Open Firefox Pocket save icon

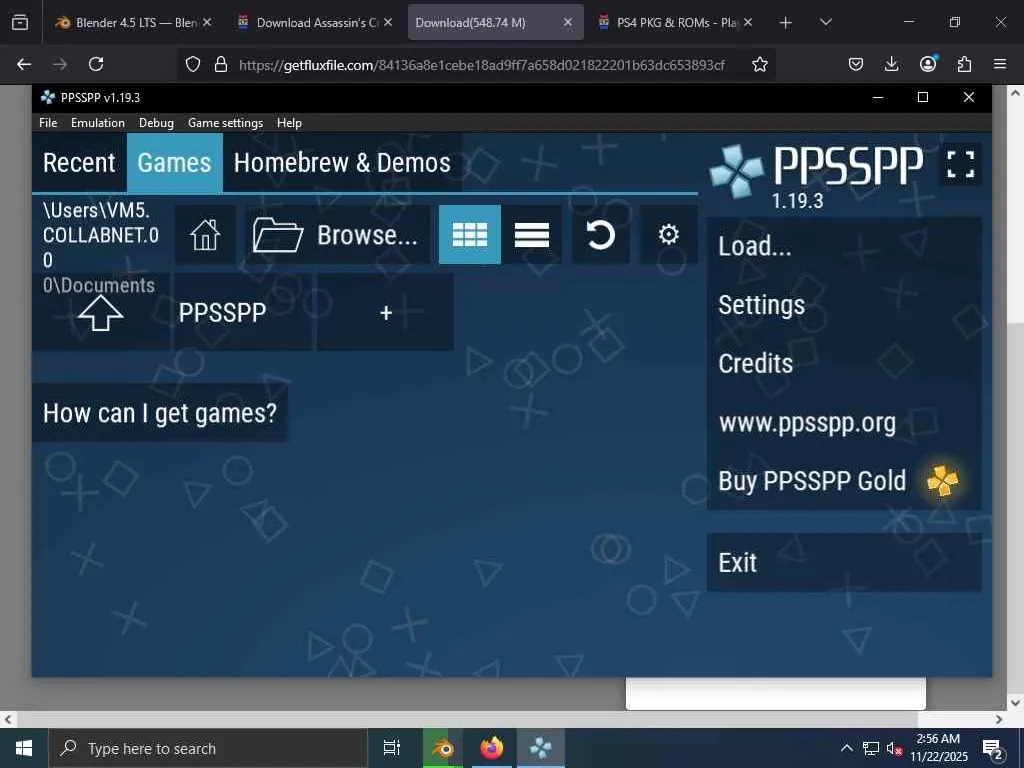[856, 64]
